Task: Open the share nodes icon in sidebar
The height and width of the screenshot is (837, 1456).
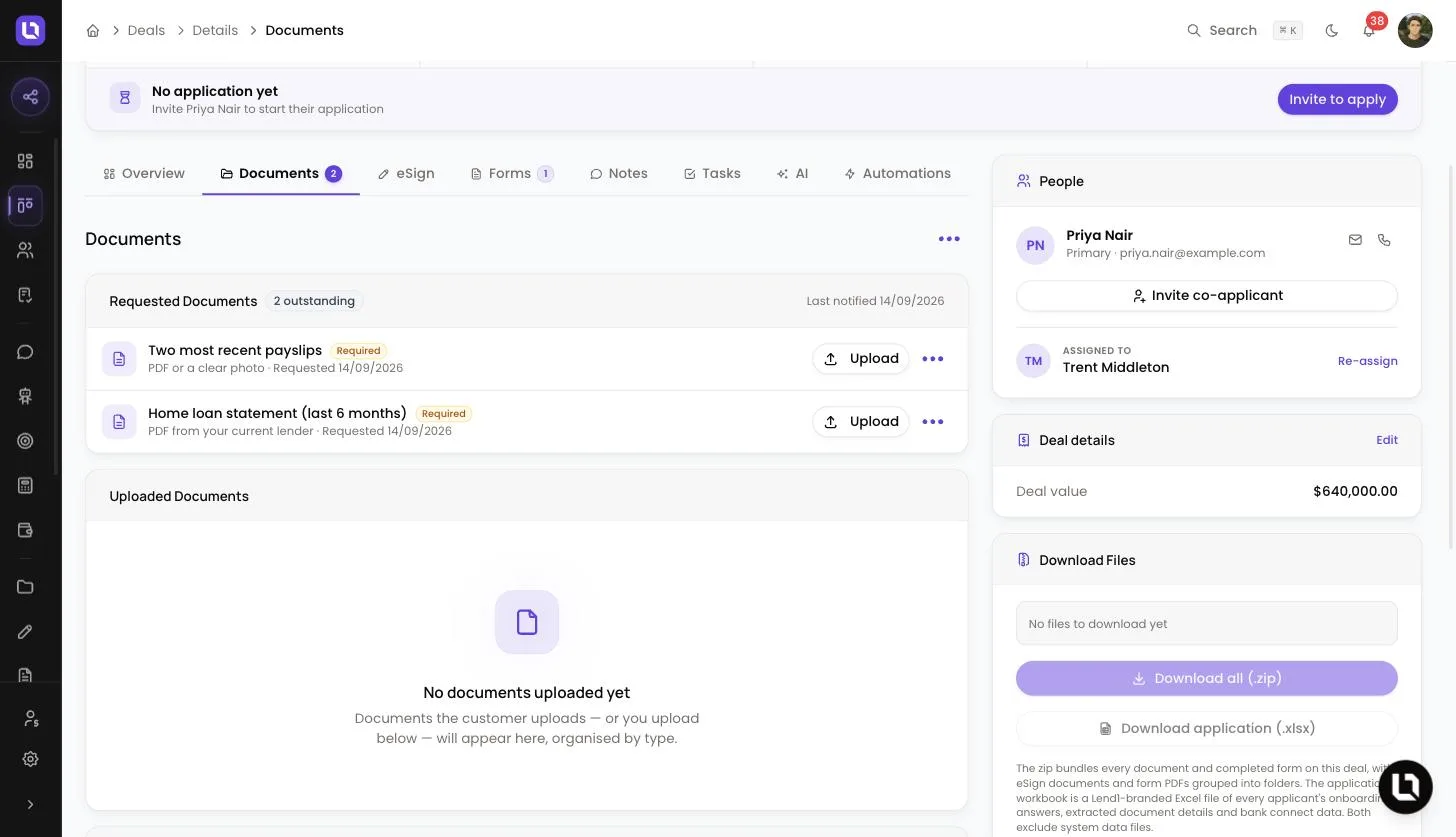Action: coord(30,97)
